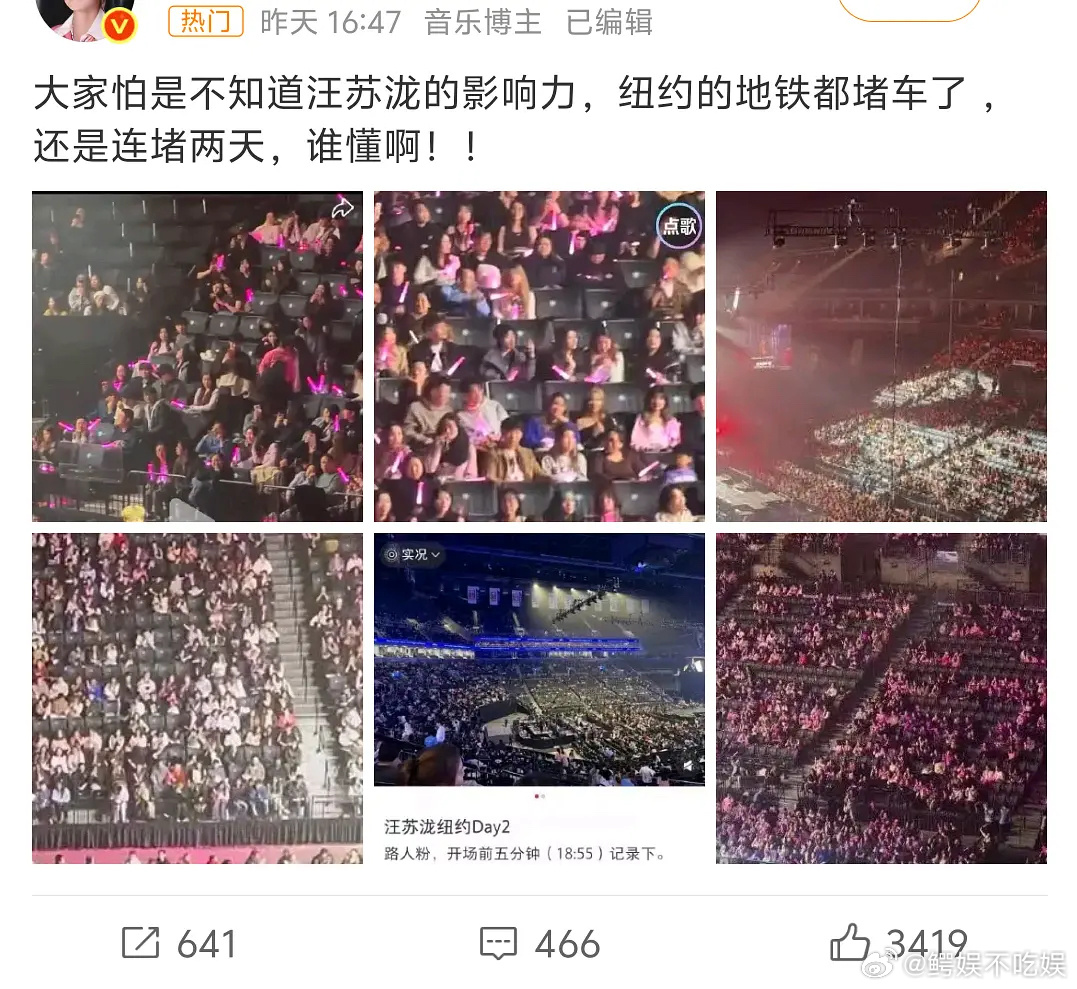Tap the share arrow on the first photo
Screen dimensions: 1077x989
342,209
